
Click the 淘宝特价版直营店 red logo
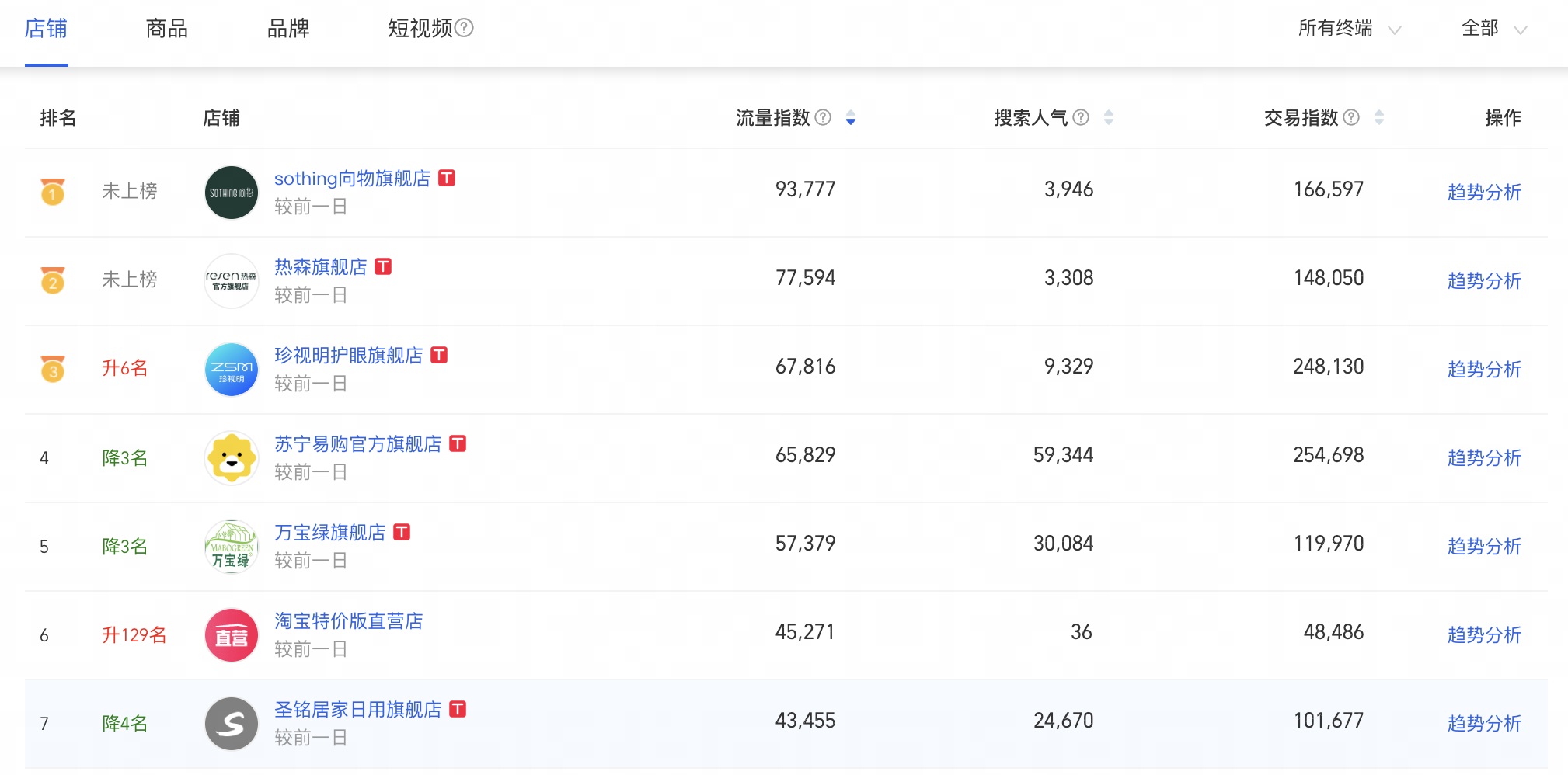pos(232,635)
